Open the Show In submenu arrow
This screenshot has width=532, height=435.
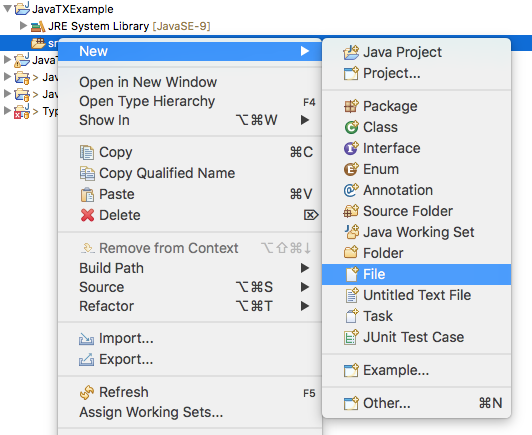click(x=305, y=120)
